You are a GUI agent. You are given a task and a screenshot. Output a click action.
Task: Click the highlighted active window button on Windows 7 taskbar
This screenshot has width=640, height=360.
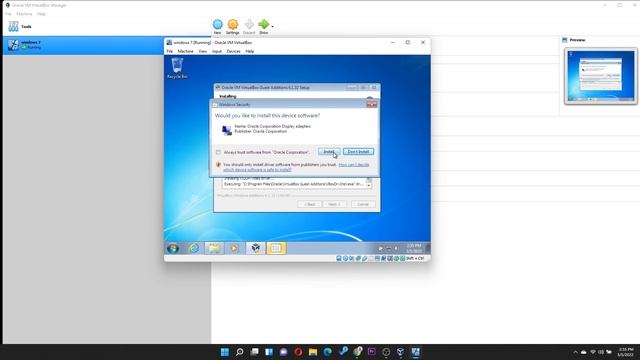[x=276, y=248]
